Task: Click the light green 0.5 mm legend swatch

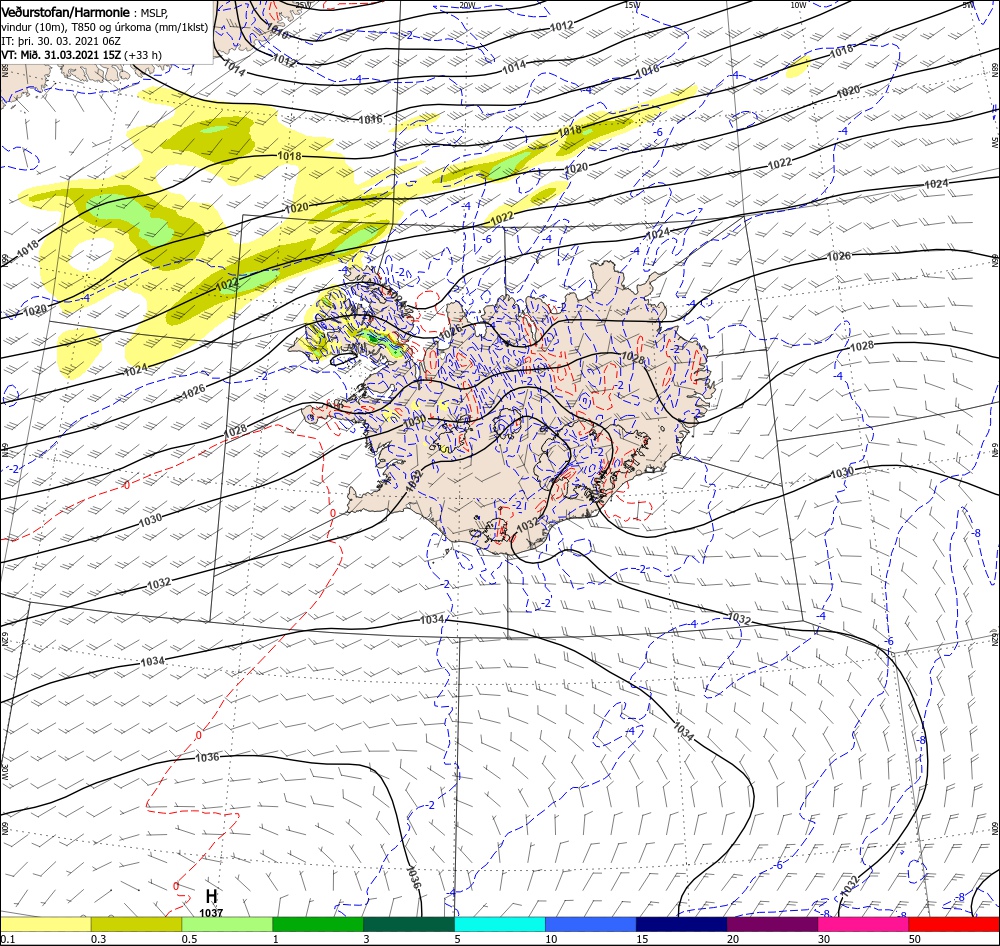Action: pyautogui.click(x=227, y=924)
